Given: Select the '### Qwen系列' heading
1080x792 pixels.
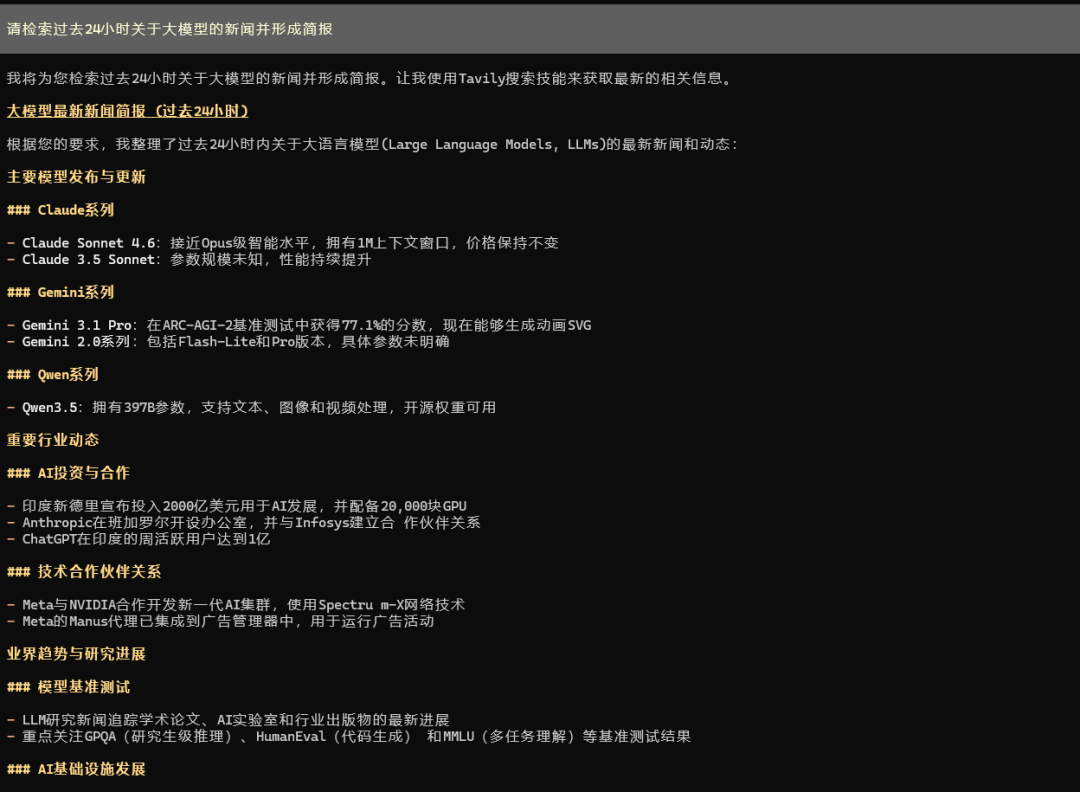Looking at the screenshot, I should (52, 375).
